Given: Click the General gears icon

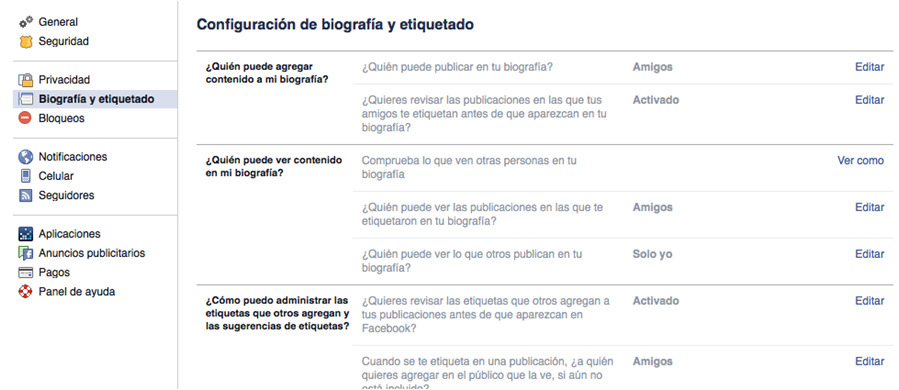Looking at the screenshot, I should coord(26,22).
